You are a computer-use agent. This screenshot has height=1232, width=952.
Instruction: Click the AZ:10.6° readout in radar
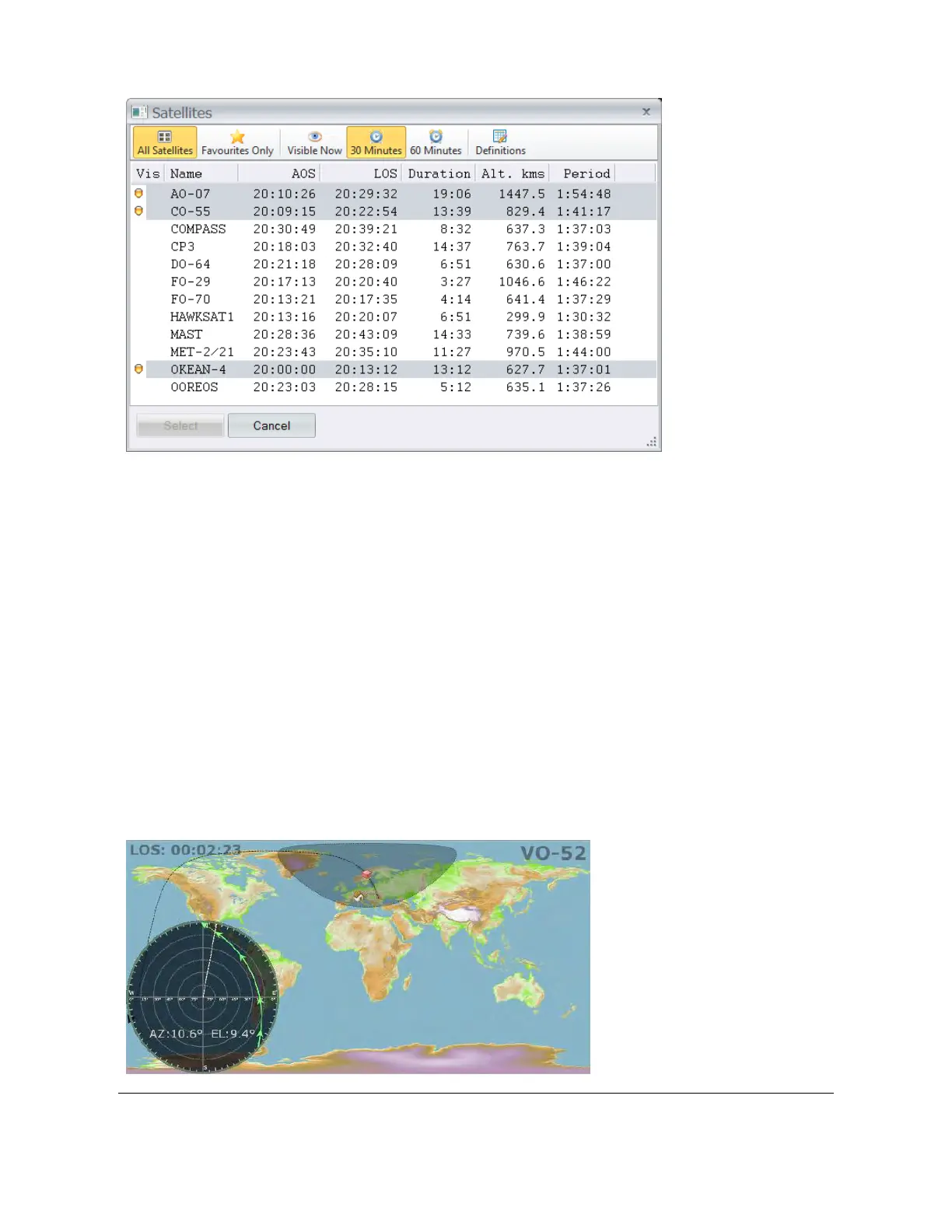pyautogui.click(x=176, y=1034)
